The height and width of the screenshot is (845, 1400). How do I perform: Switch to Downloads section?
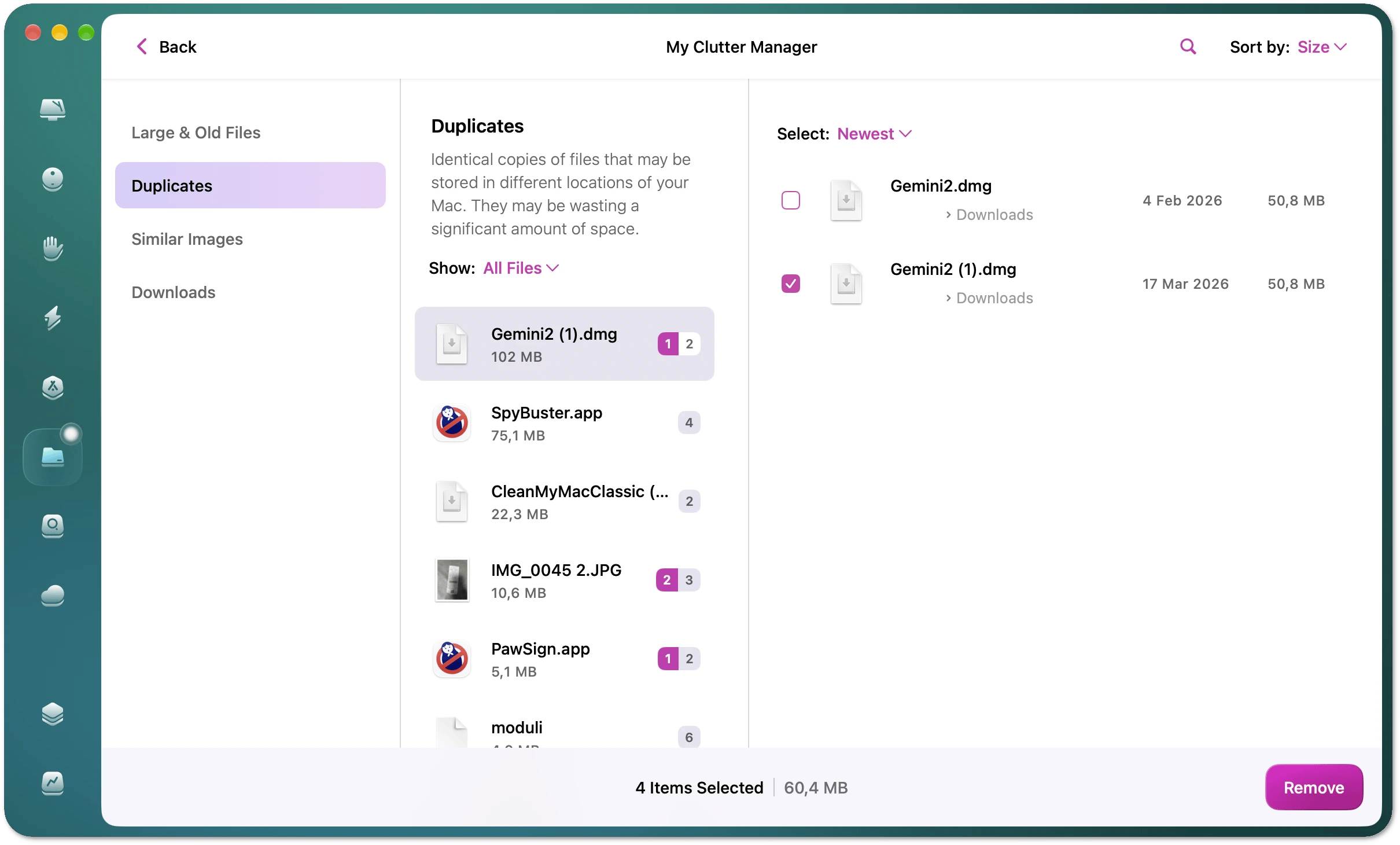click(x=250, y=292)
